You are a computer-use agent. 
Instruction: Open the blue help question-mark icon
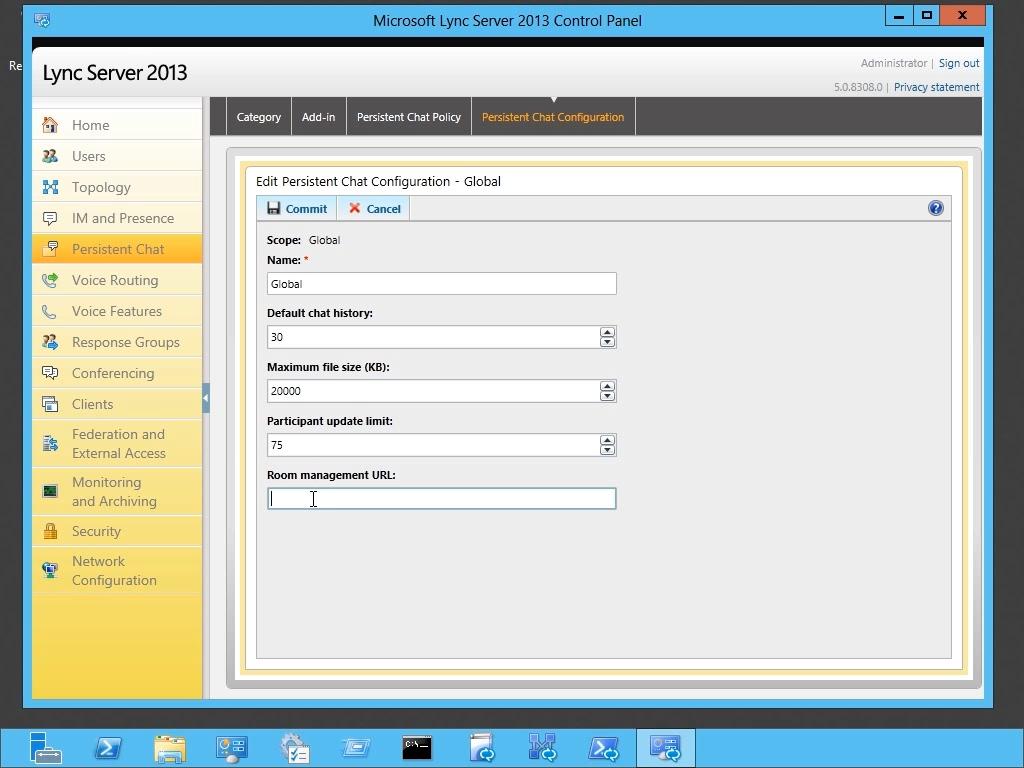pyautogui.click(x=935, y=208)
